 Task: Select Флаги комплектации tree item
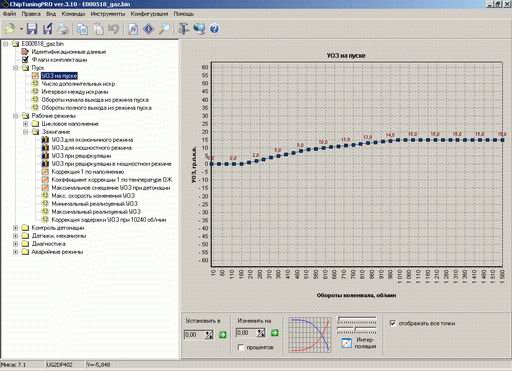click(x=59, y=60)
